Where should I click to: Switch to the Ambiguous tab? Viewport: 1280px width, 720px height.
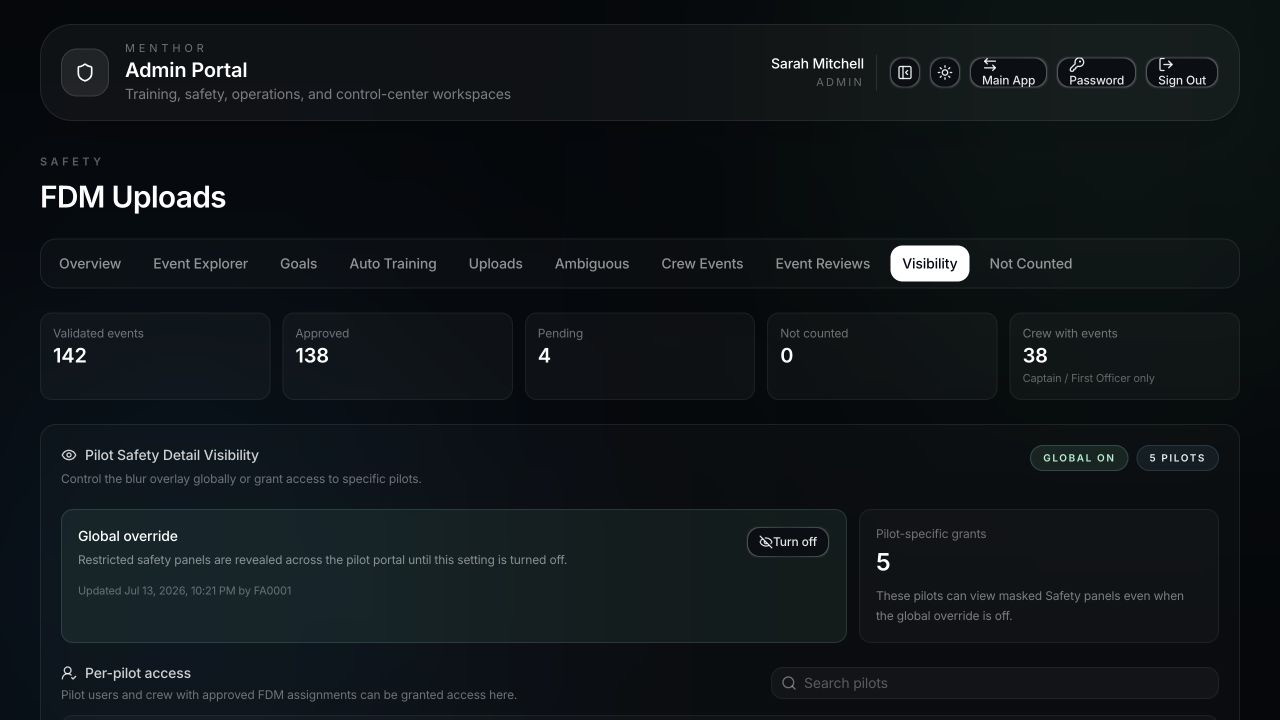[x=592, y=264]
